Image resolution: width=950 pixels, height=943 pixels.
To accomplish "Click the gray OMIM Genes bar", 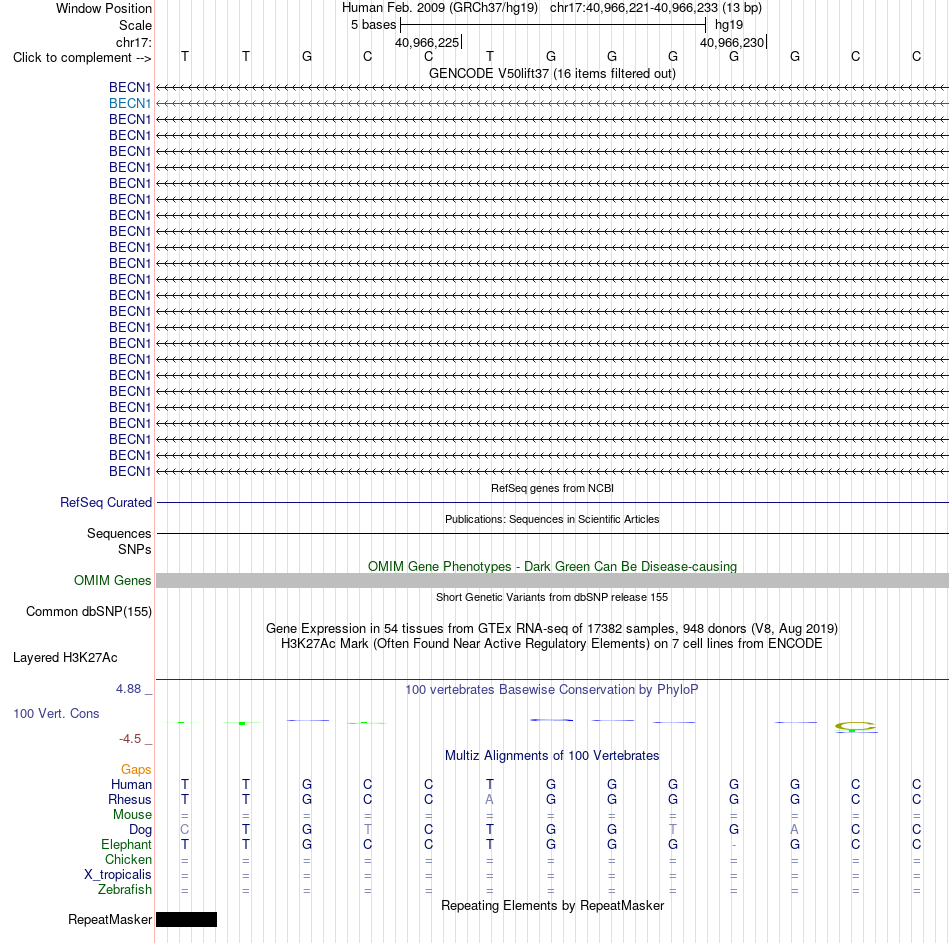I will pos(552,581).
